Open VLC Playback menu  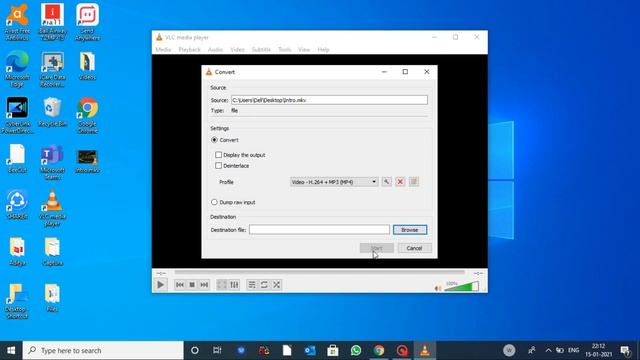[189, 49]
